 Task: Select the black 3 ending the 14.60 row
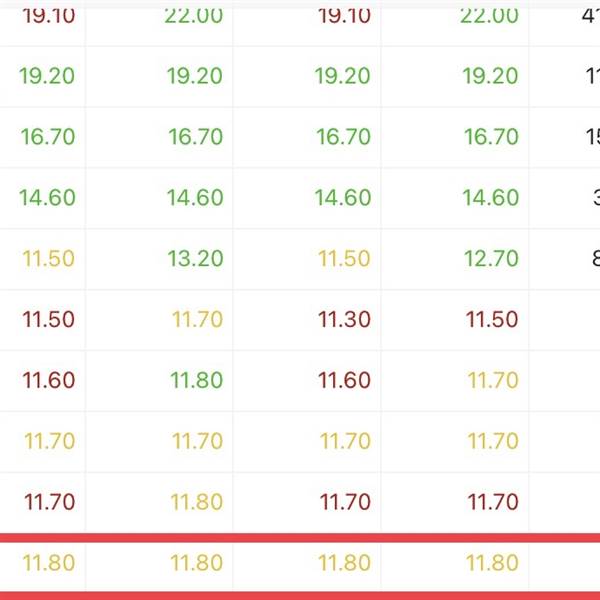tap(596, 197)
